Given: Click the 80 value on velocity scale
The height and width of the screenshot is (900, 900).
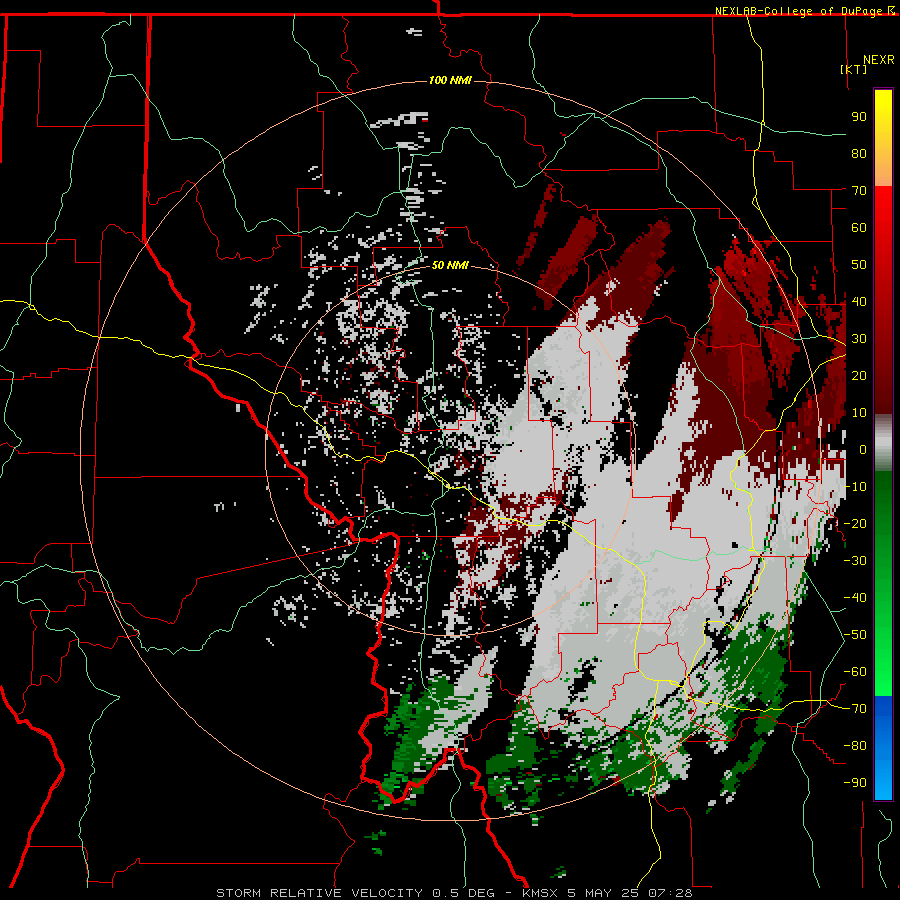Looking at the screenshot, I should (x=859, y=154).
